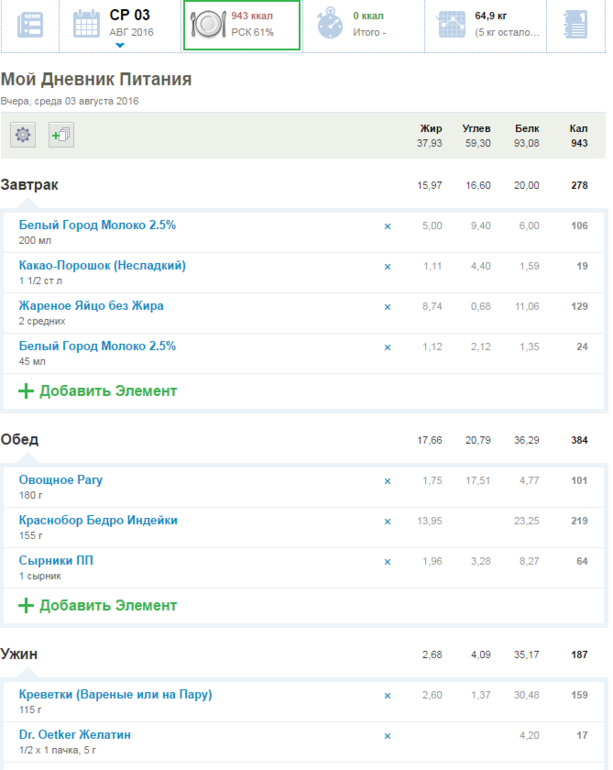Open the Сырники ПП food link
Image resolution: width=613 pixels, height=770 pixels.
[56, 560]
